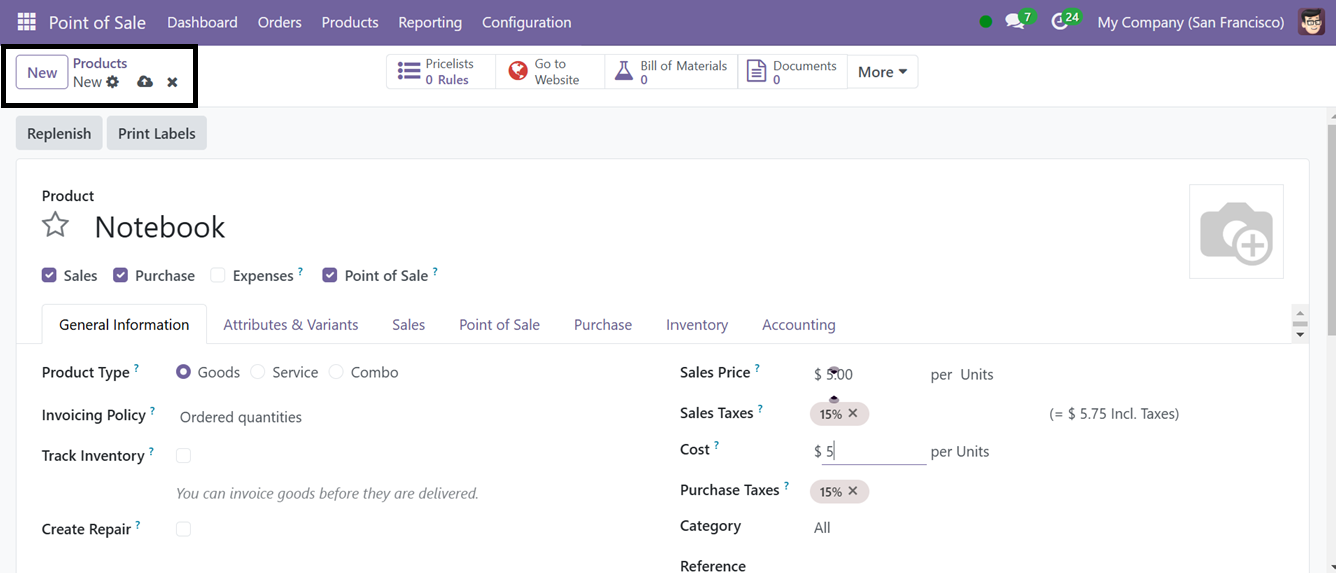The height and width of the screenshot is (573, 1336).
Task: Click the Replenish button
Action: point(59,134)
